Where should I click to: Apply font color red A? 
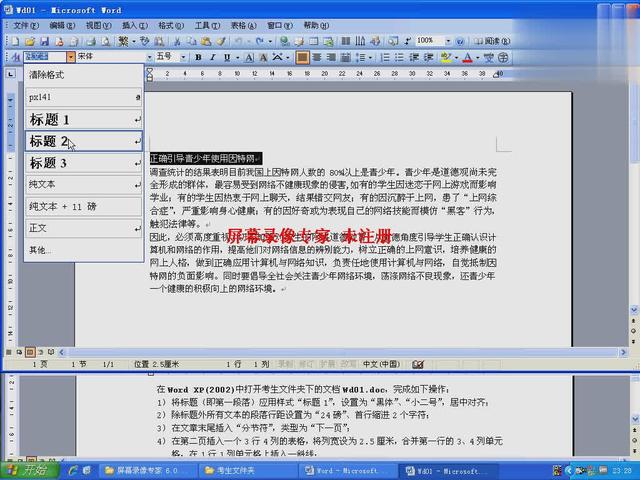pos(468,57)
